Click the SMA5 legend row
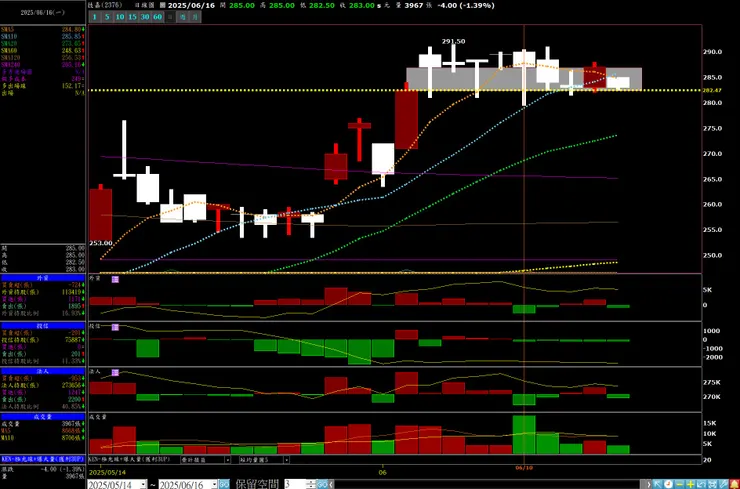Screen dimensions: 740x489 (42, 29)
